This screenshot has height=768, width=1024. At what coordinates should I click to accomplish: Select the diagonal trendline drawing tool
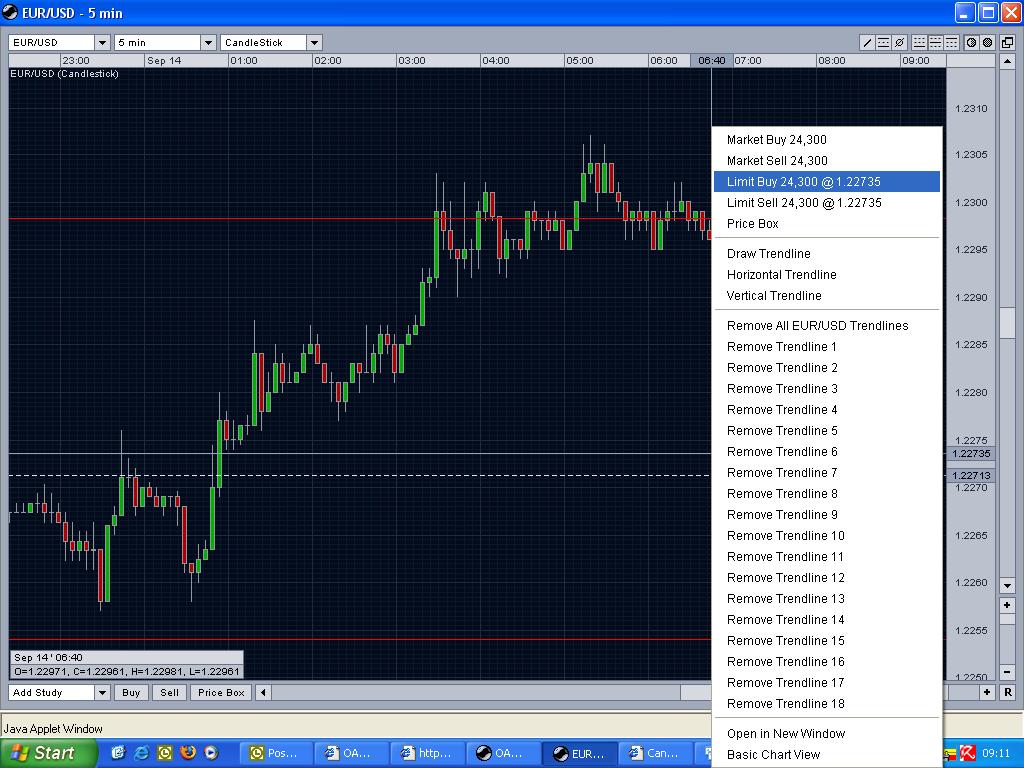[x=868, y=42]
